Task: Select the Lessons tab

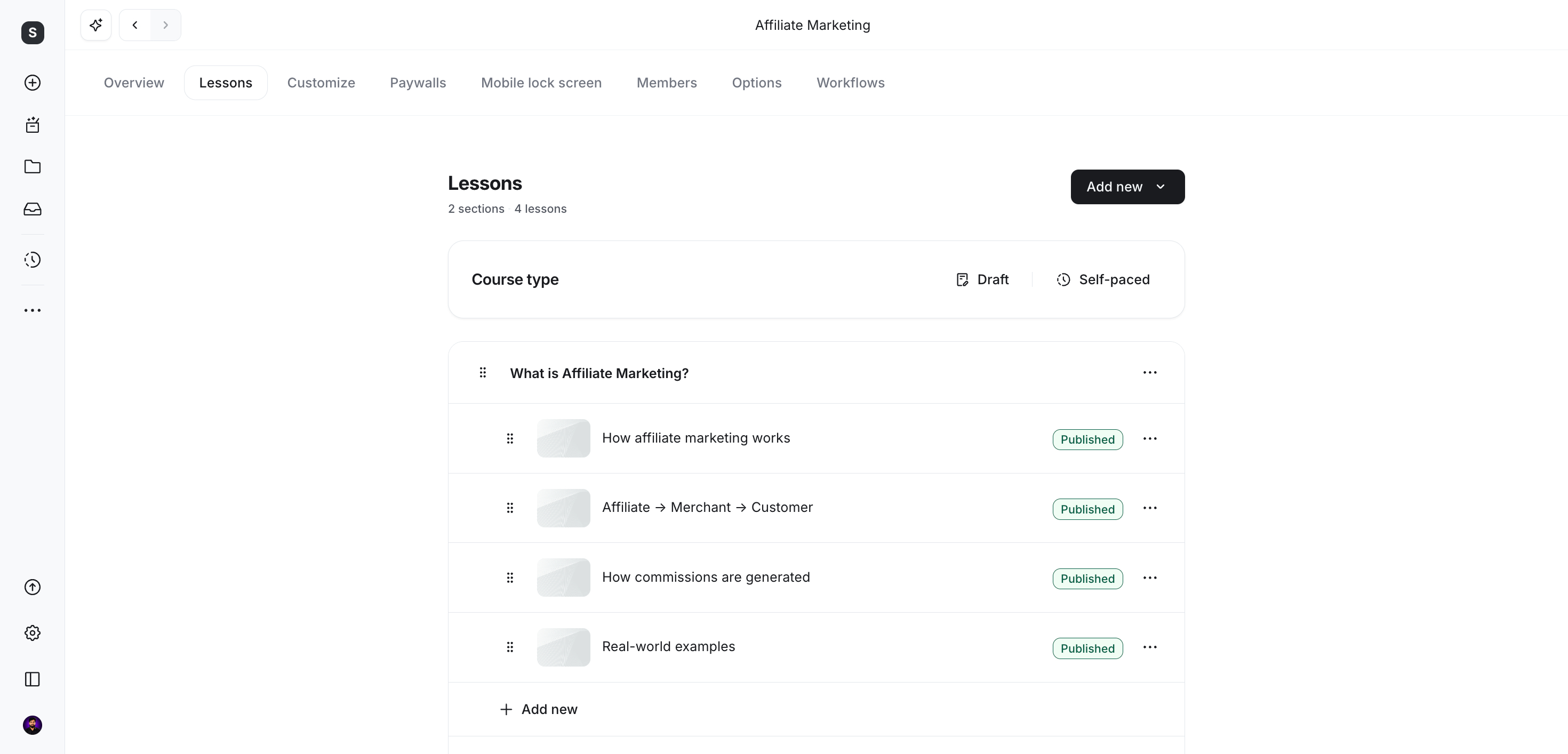Action: point(226,83)
